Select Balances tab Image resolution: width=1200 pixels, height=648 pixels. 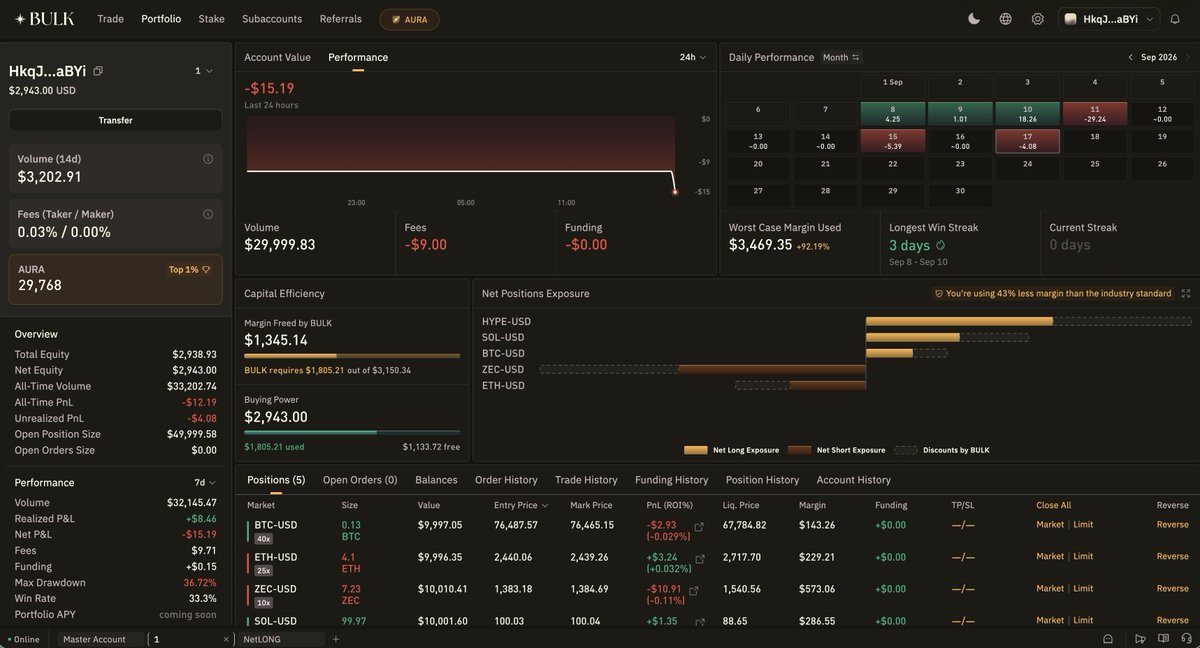436,480
